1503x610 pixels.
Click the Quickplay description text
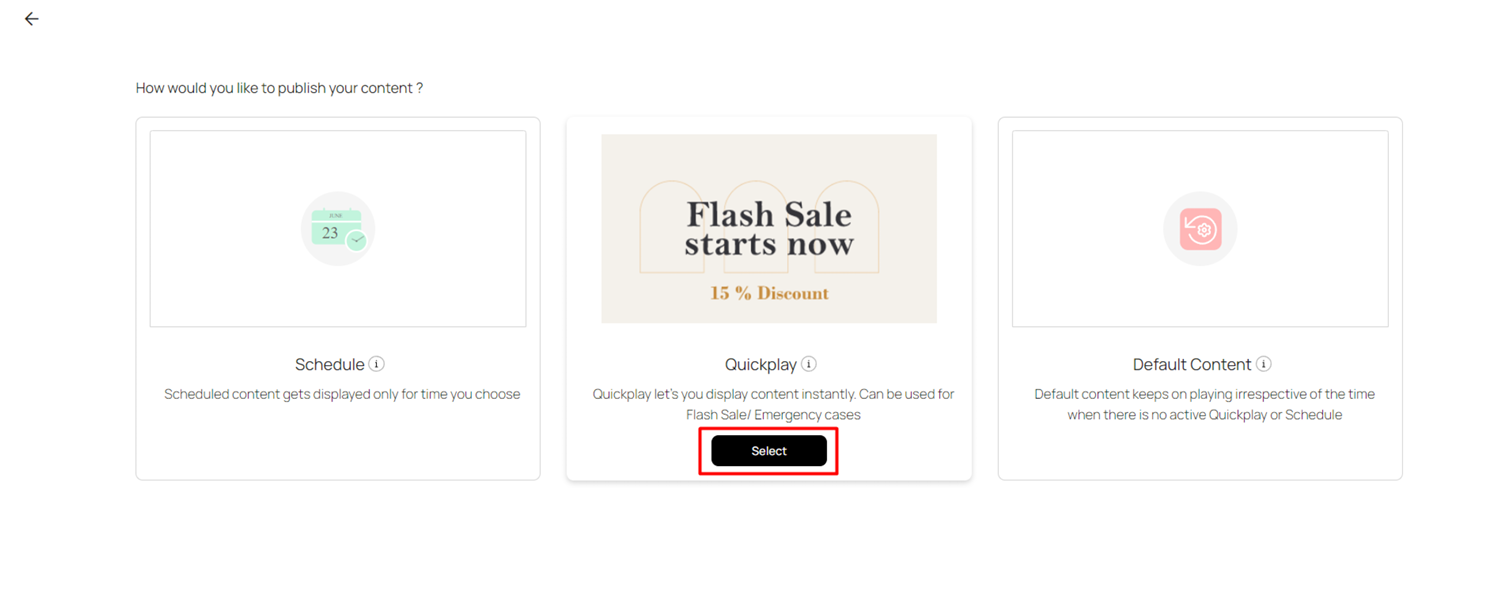coord(773,404)
